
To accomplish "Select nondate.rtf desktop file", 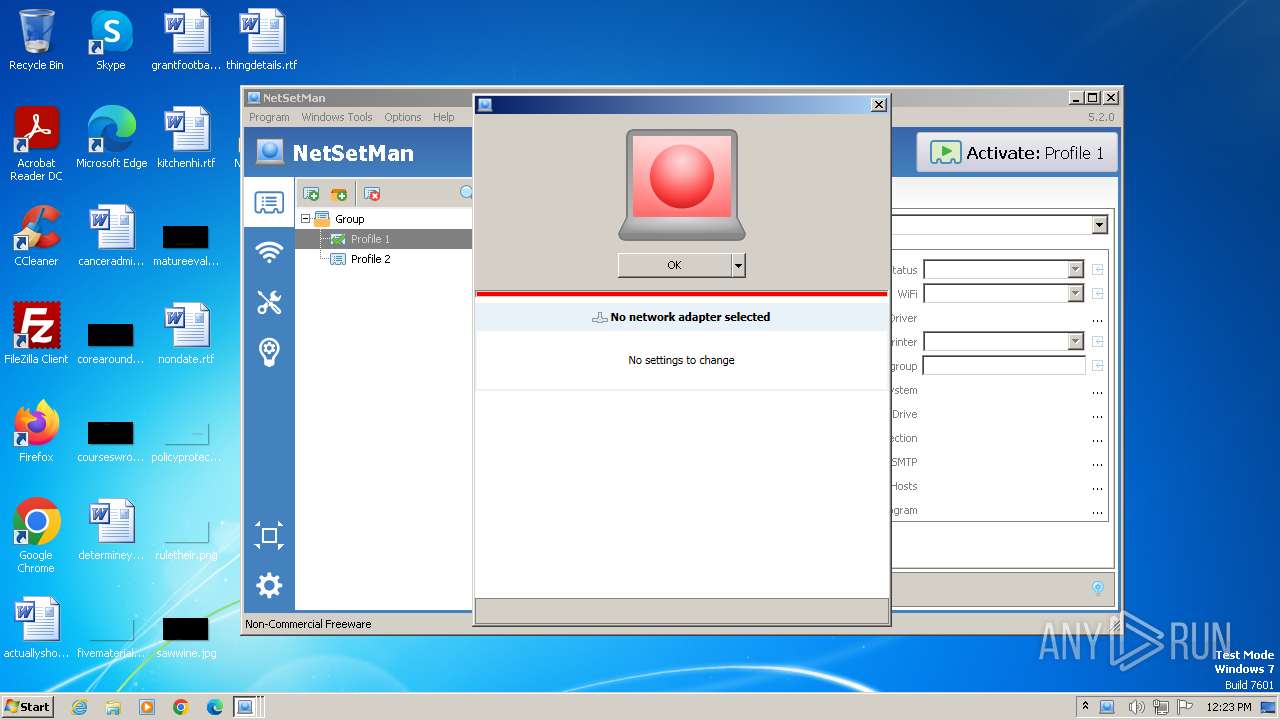I will (186, 334).
